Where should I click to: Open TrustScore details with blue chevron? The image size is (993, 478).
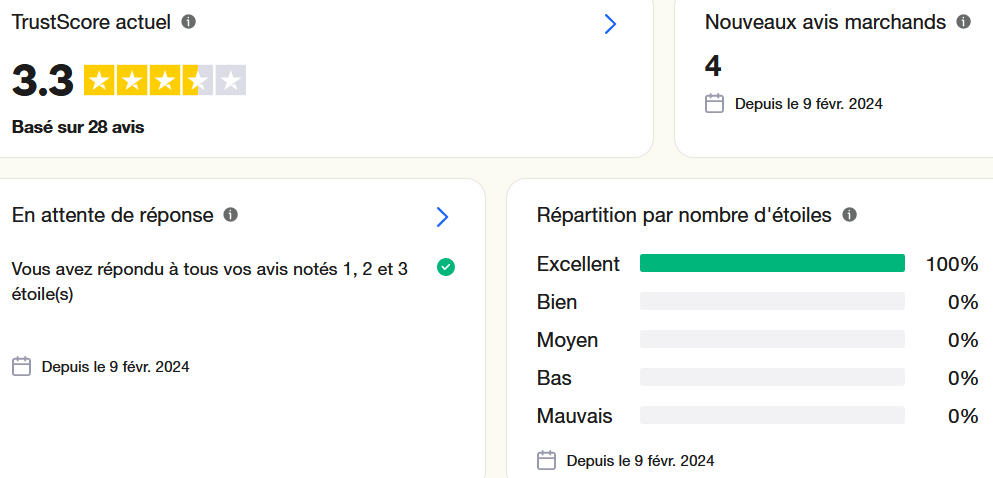611,25
